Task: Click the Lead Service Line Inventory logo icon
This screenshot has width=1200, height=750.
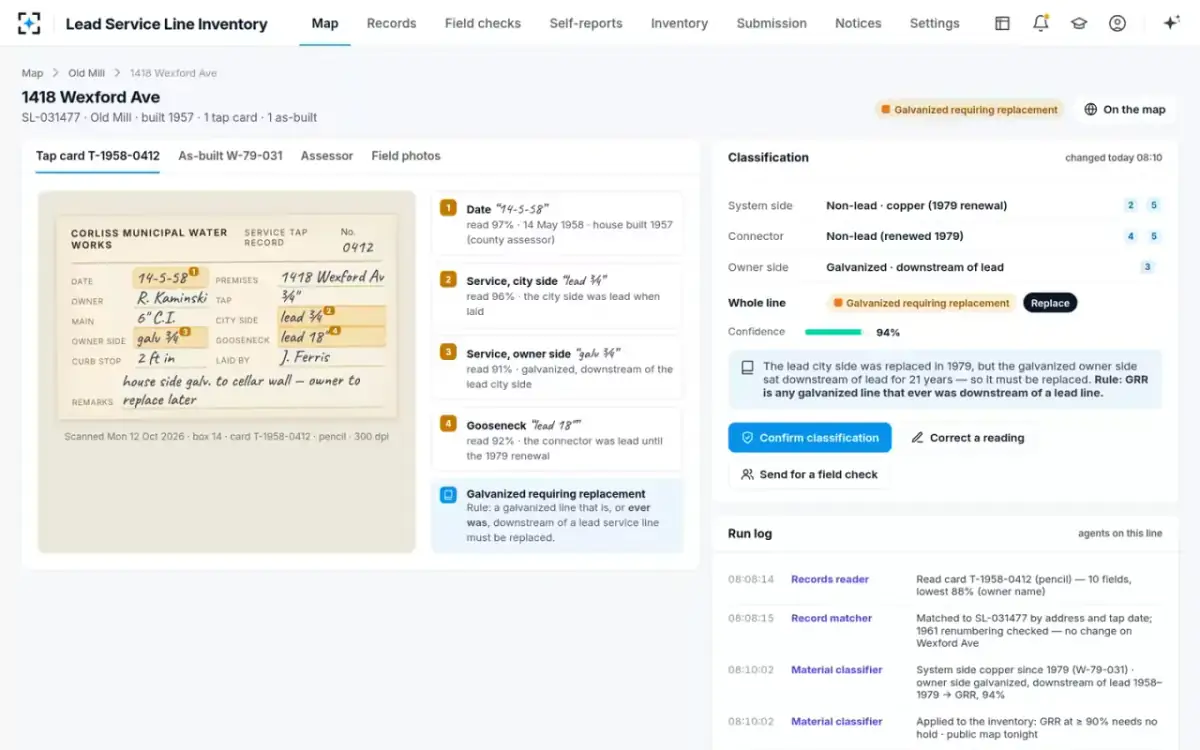Action: tap(30, 23)
